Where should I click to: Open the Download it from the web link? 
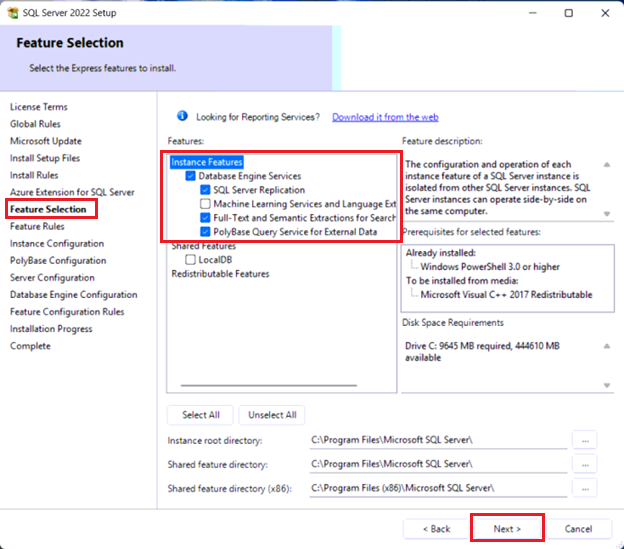coord(385,117)
